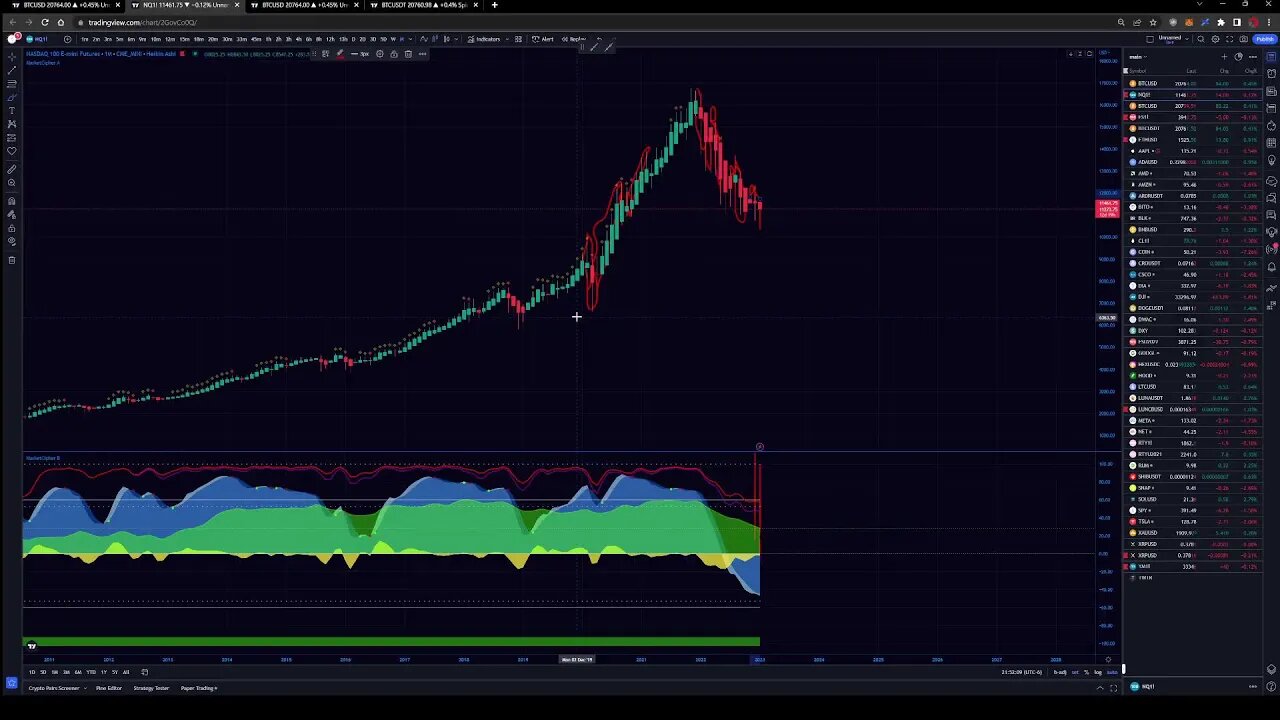Set chart range to YTD
The image size is (1280, 720).
91,672
